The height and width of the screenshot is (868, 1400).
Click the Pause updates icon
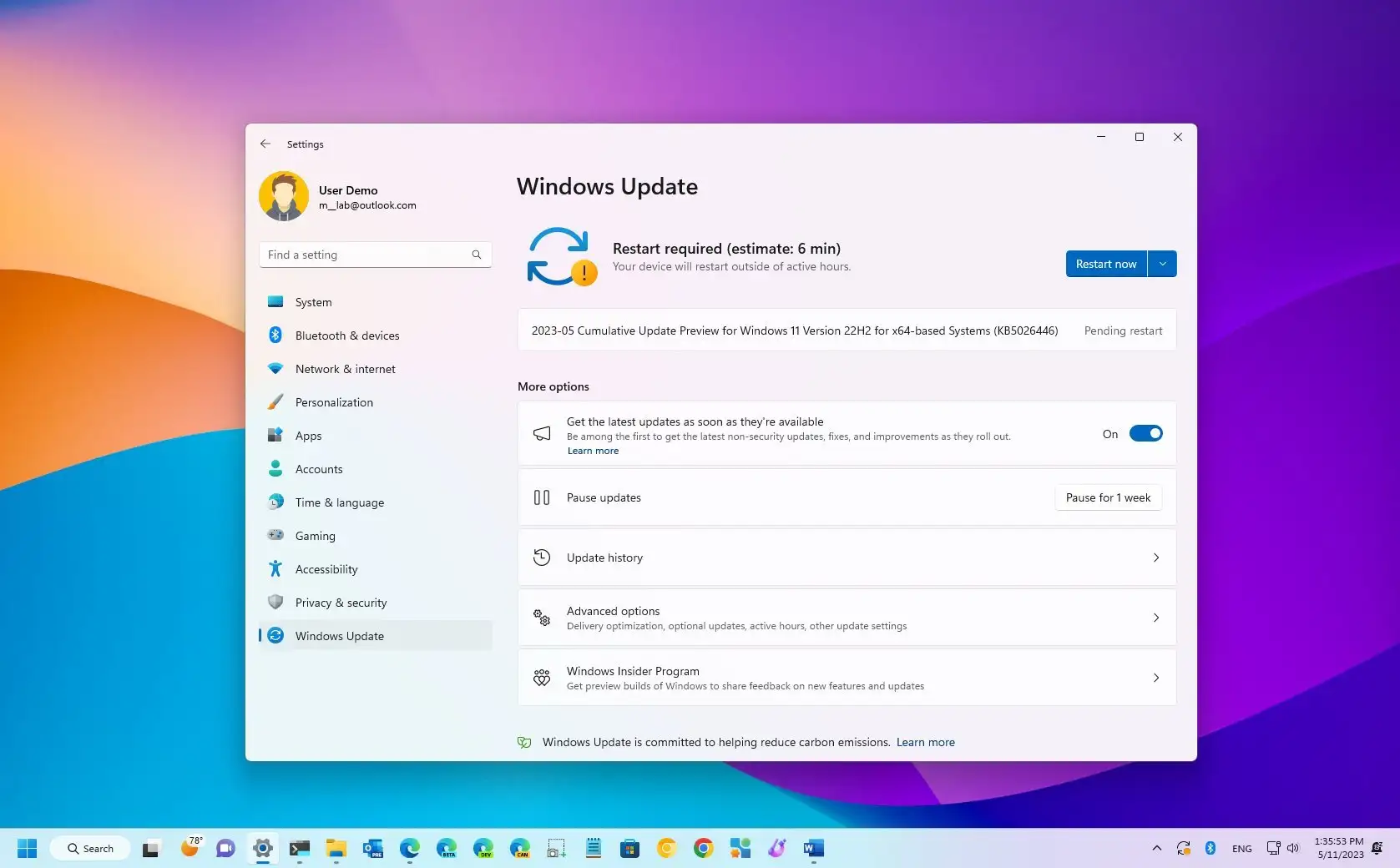[x=542, y=497]
